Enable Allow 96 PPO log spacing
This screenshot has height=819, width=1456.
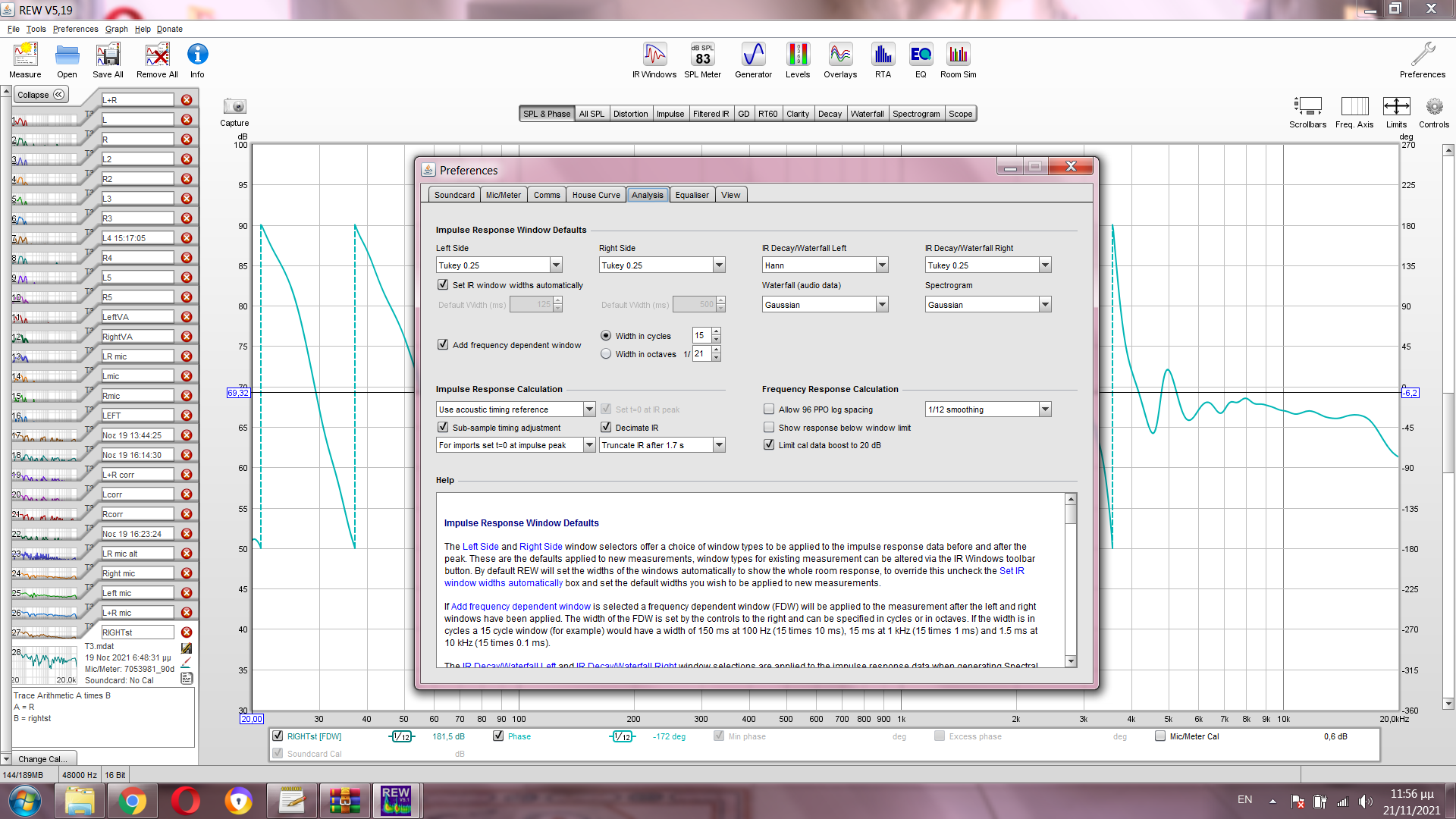tap(769, 409)
